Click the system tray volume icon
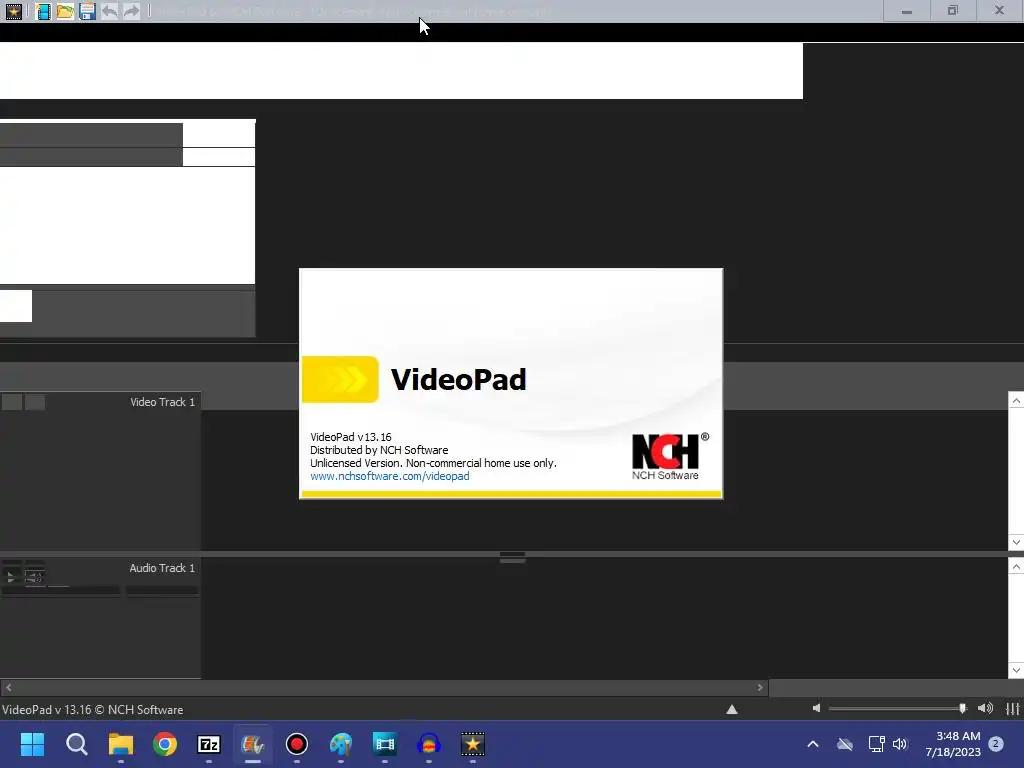Screen dimensions: 1024x768 point(900,744)
